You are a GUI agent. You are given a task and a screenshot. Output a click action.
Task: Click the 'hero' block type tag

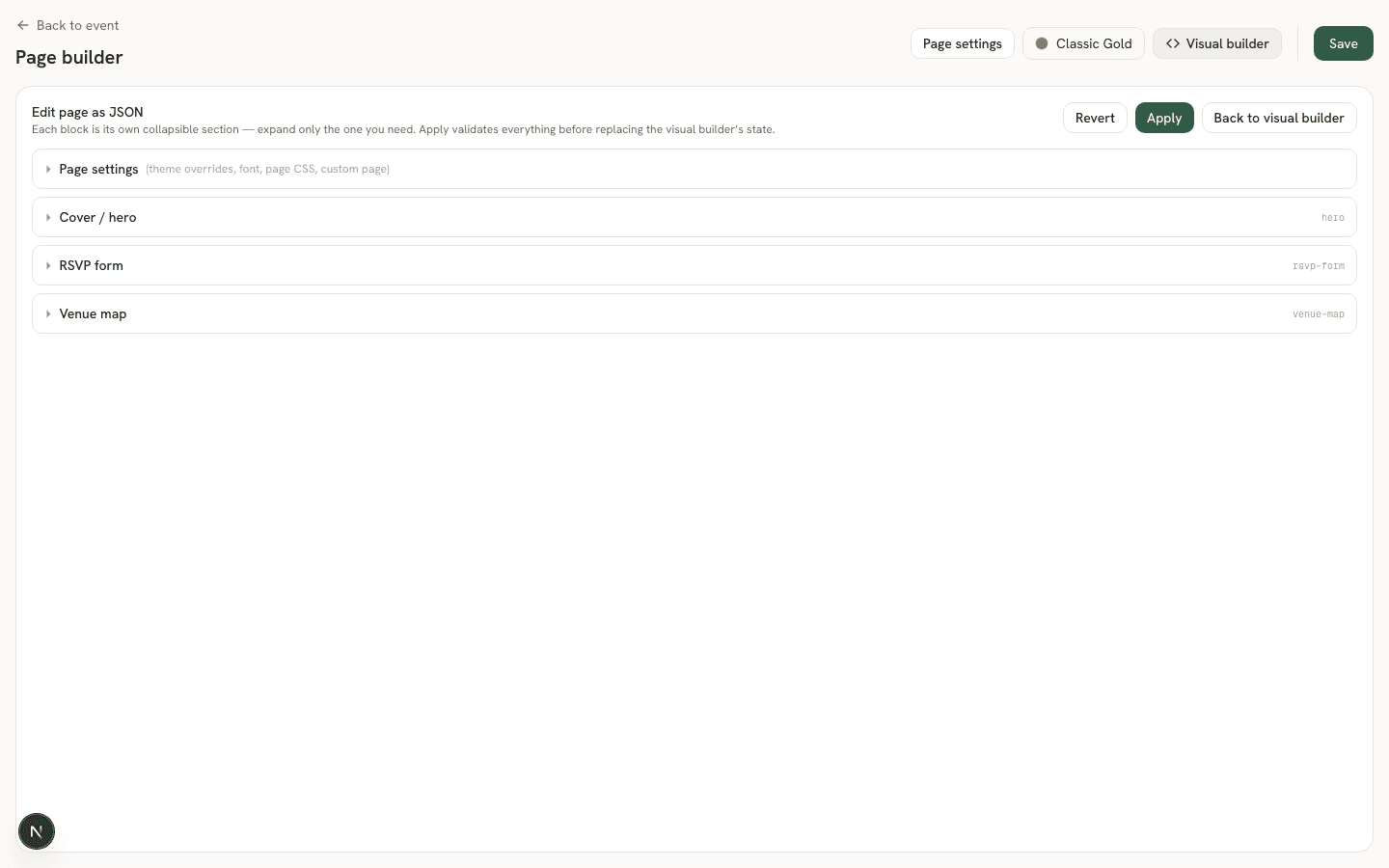pos(1333,218)
